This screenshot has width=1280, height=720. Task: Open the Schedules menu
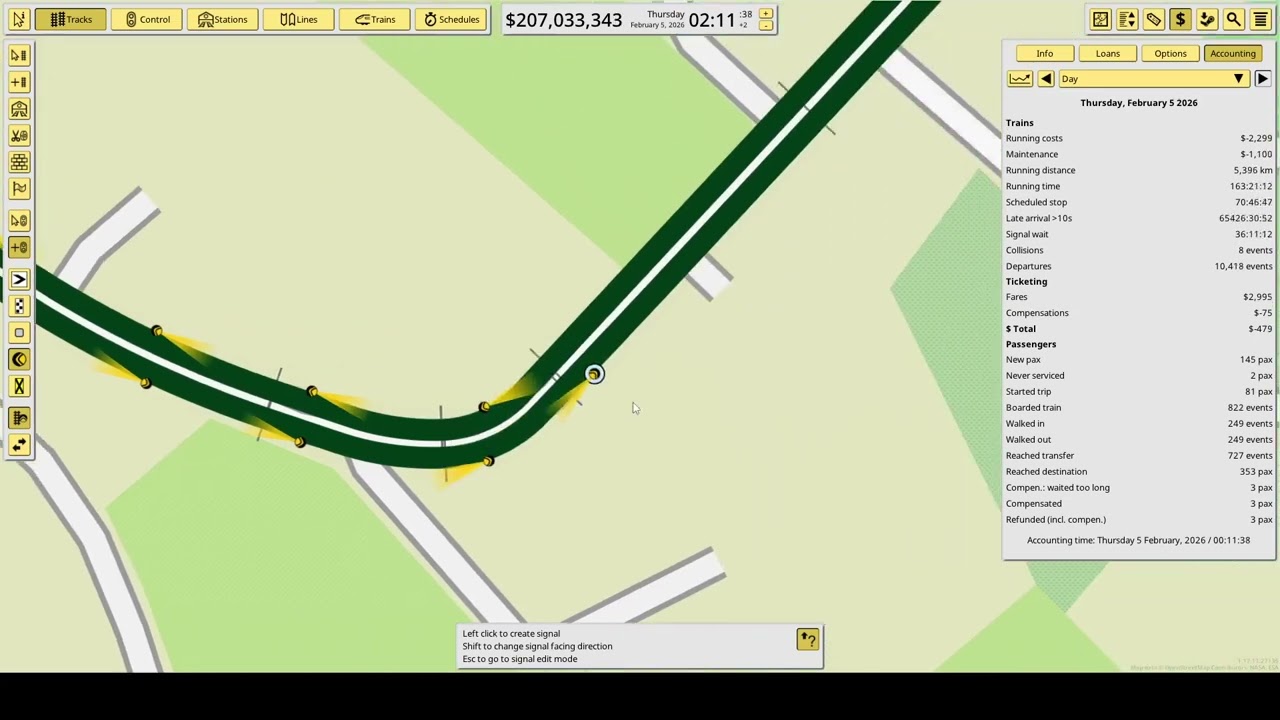pos(451,19)
